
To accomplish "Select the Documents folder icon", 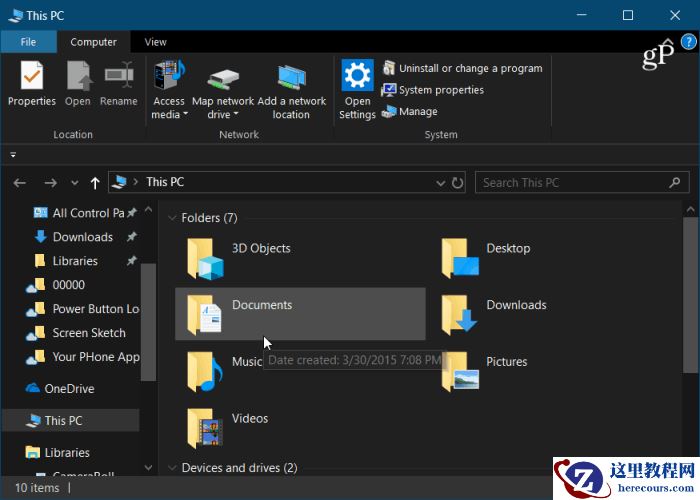I will pyautogui.click(x=204, y=315).
